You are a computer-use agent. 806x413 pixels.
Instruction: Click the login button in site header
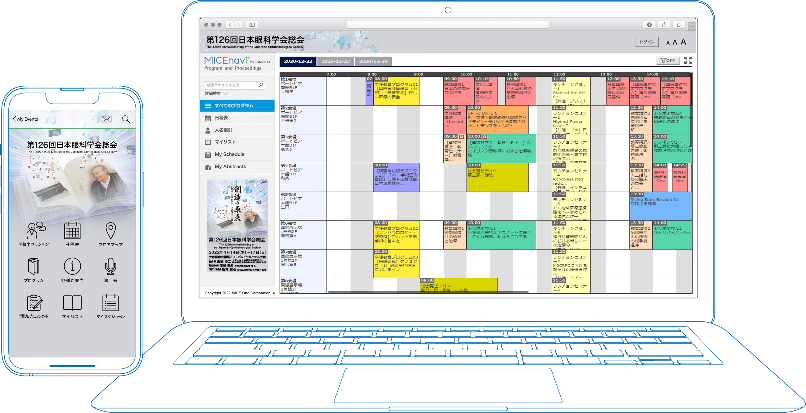(x=647, y=42)
